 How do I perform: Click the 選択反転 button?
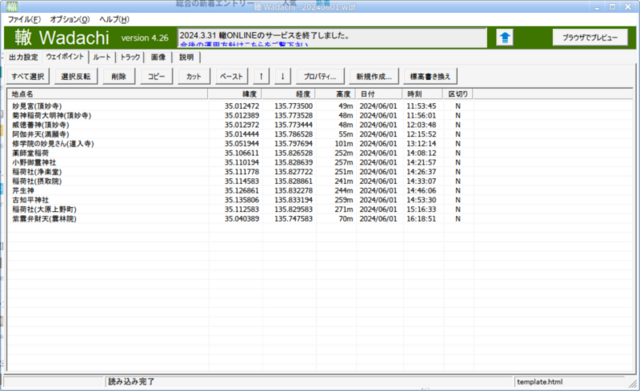76,76
